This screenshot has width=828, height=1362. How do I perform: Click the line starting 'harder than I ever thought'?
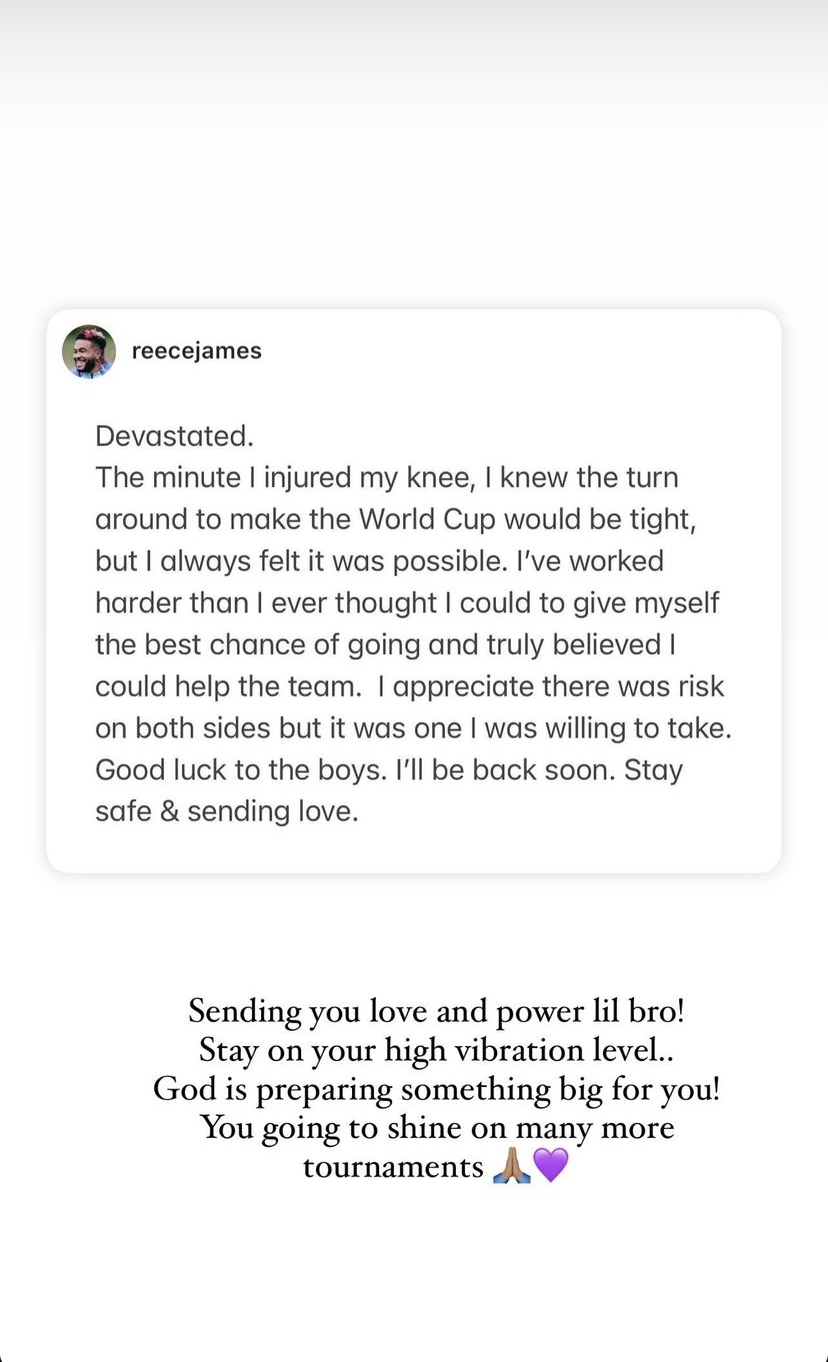tap(407, 603)
